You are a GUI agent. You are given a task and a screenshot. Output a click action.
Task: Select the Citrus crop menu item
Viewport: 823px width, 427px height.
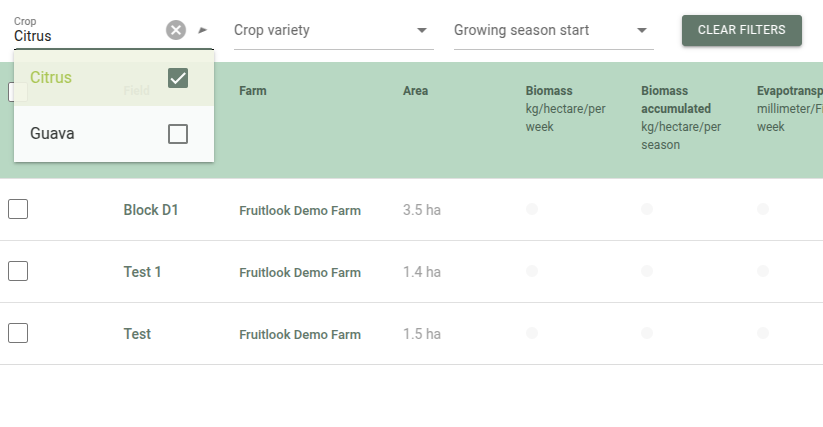pos(51,78)
